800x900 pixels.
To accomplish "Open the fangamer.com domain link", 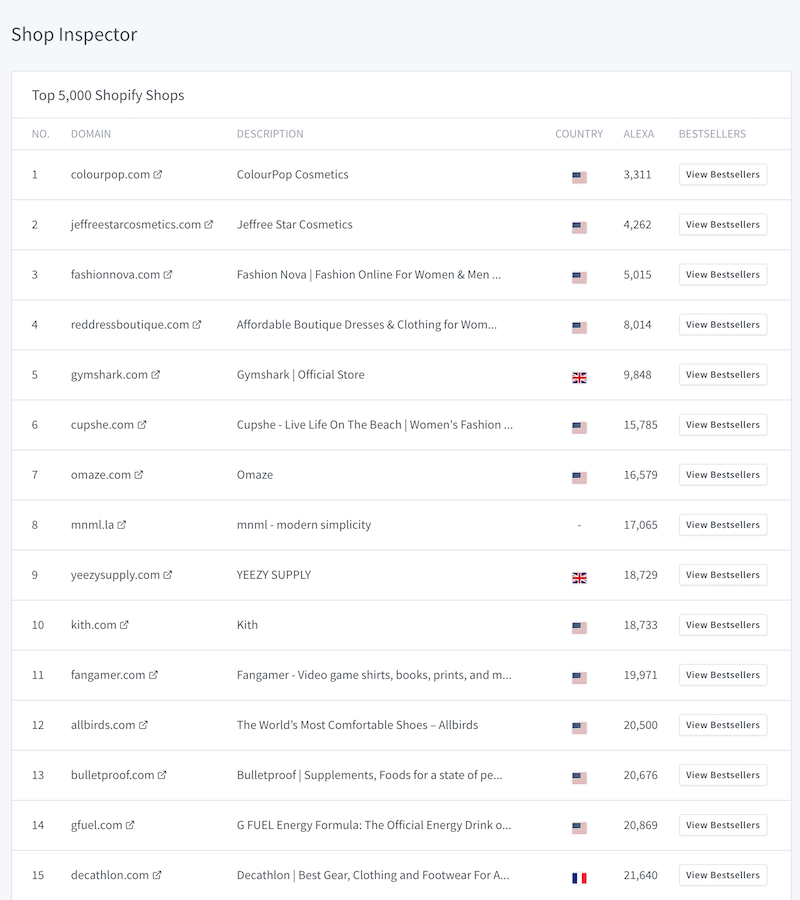I will [108, 674].
